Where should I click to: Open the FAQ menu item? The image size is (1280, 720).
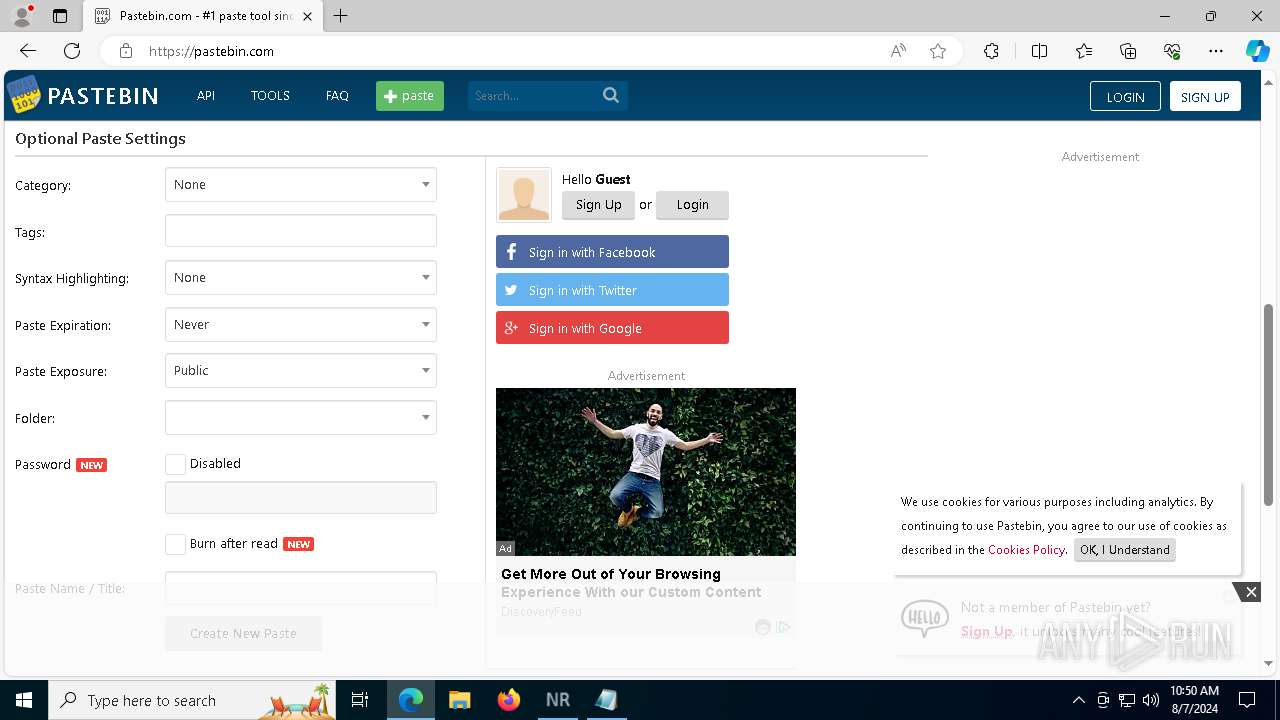tap(337, 96)
